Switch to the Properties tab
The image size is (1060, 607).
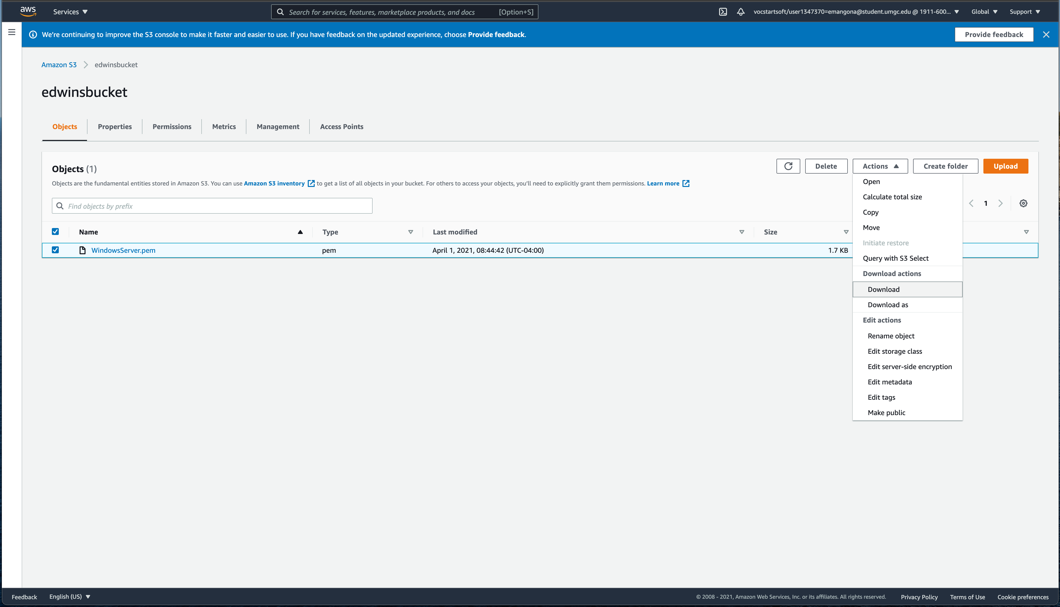pos(115,127)
